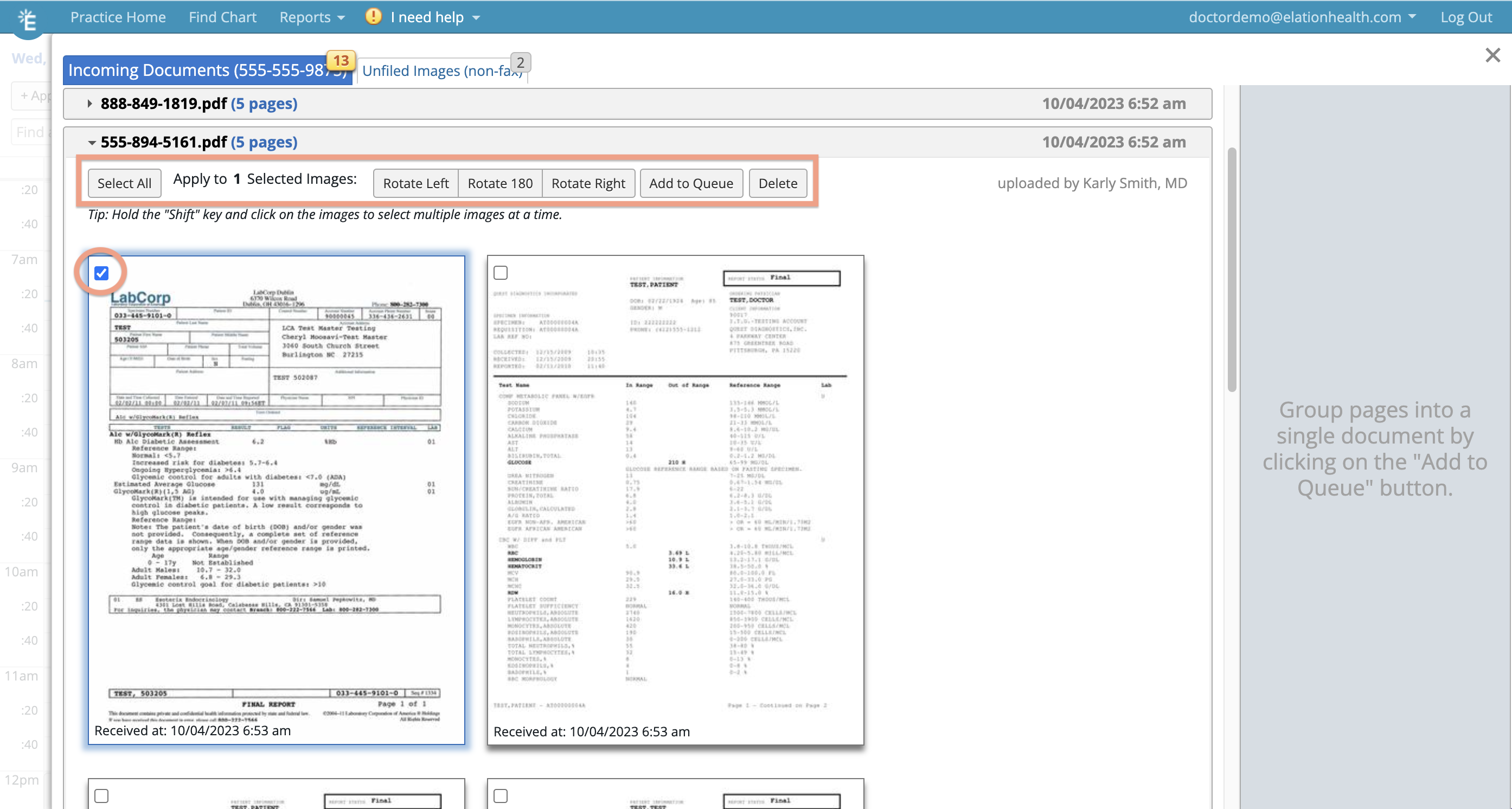Click 'Received at' caption under Quest page

pyautogui.click(x=592, y=732)
